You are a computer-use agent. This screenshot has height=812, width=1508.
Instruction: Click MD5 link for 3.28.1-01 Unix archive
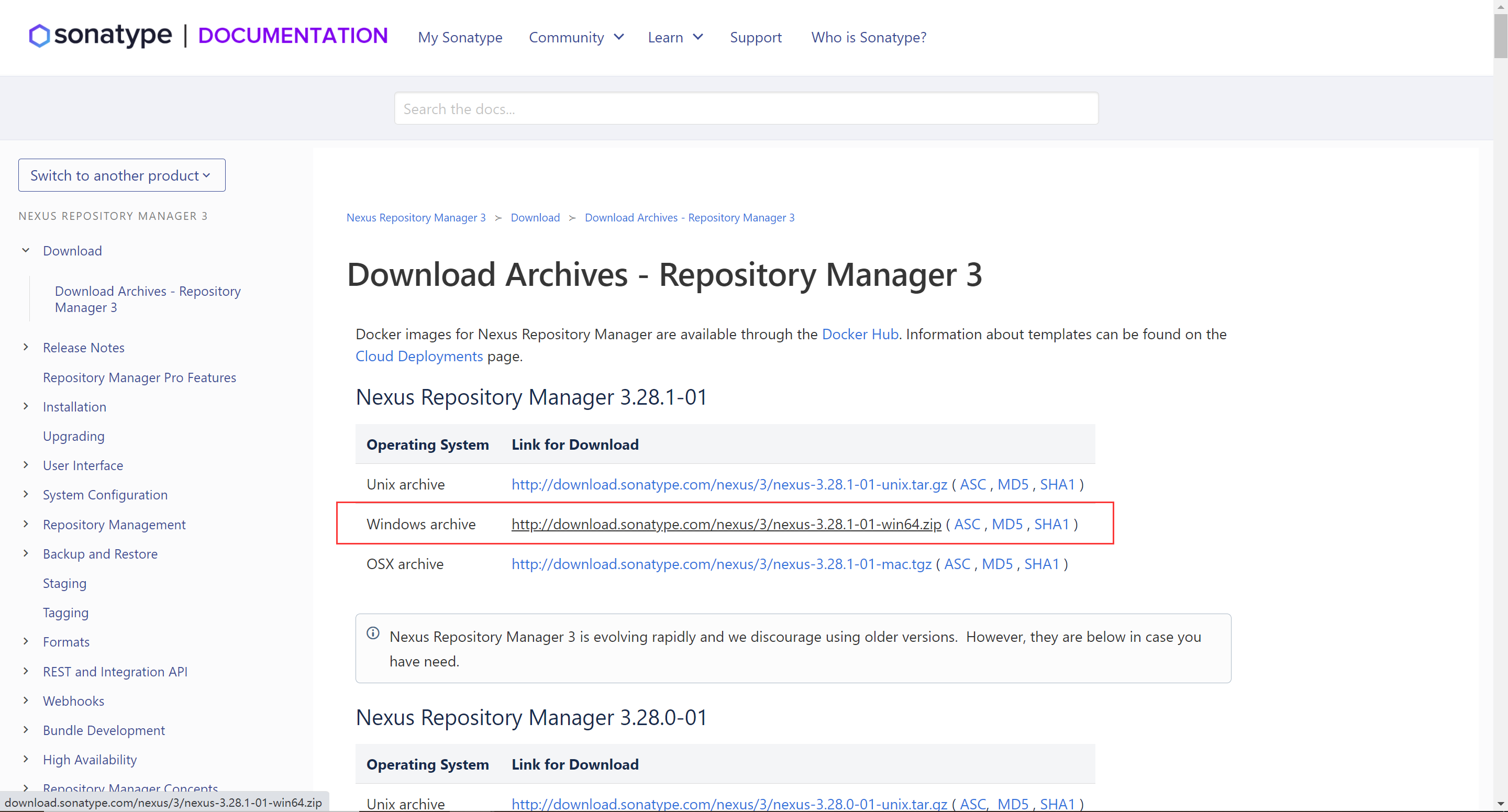pos(1012,484)
